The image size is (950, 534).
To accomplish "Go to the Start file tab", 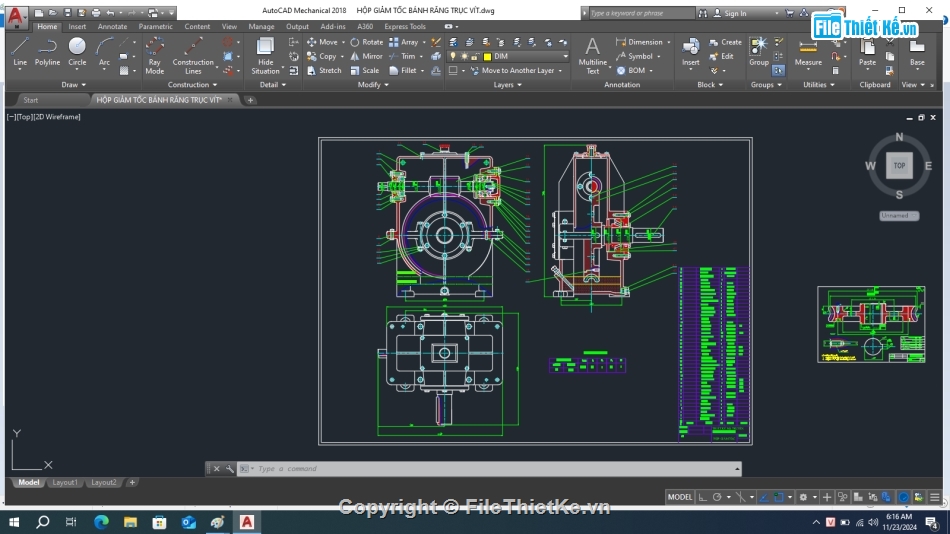I will [30, 100].
